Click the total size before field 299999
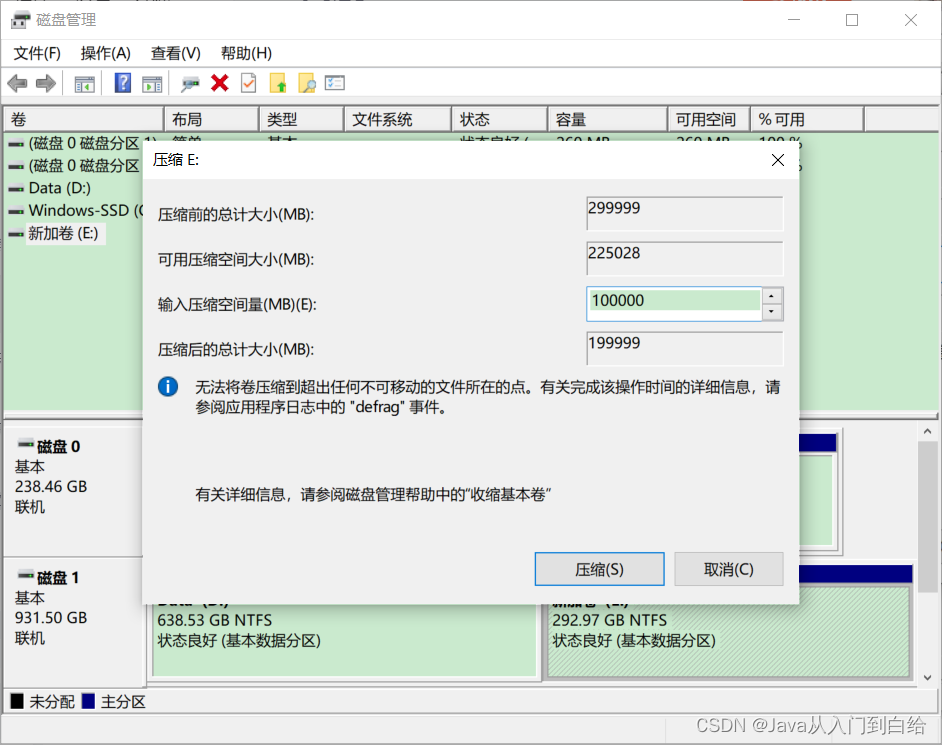The height and width of the screenshot is (745, 942). [x=685, y=213]
